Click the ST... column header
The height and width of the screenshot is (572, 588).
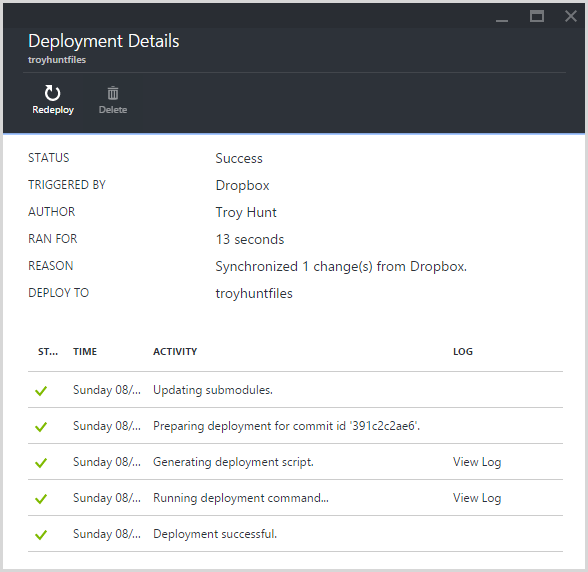[48, 351]
